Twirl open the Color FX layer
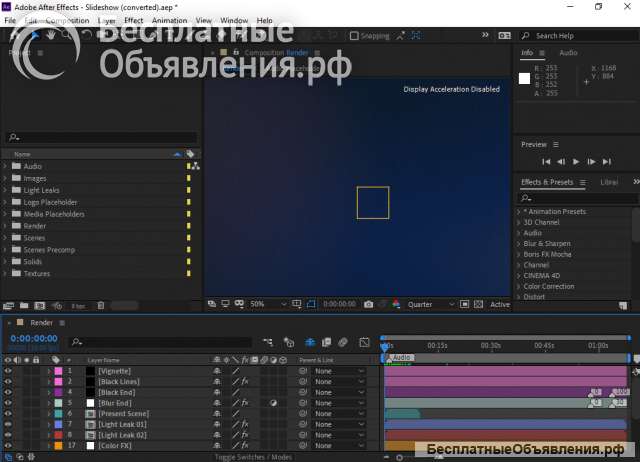This screenshot has height=462, width=640. (x=49, y=446)
